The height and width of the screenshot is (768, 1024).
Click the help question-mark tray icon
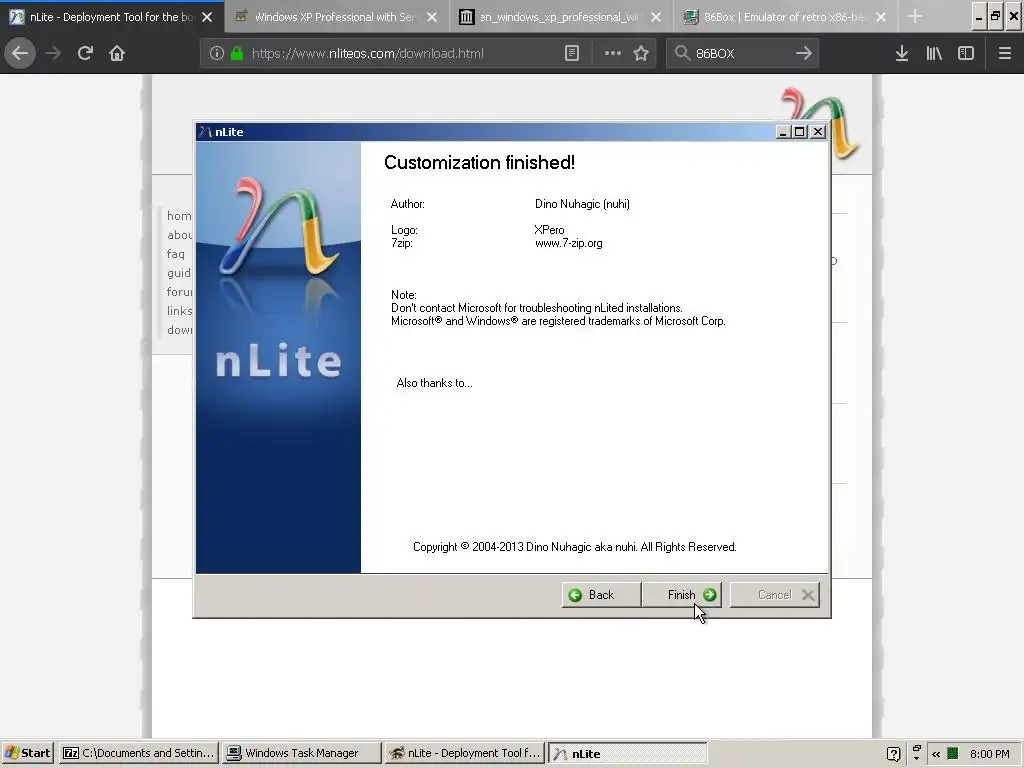pyautogui.click(x=893, y=754)
